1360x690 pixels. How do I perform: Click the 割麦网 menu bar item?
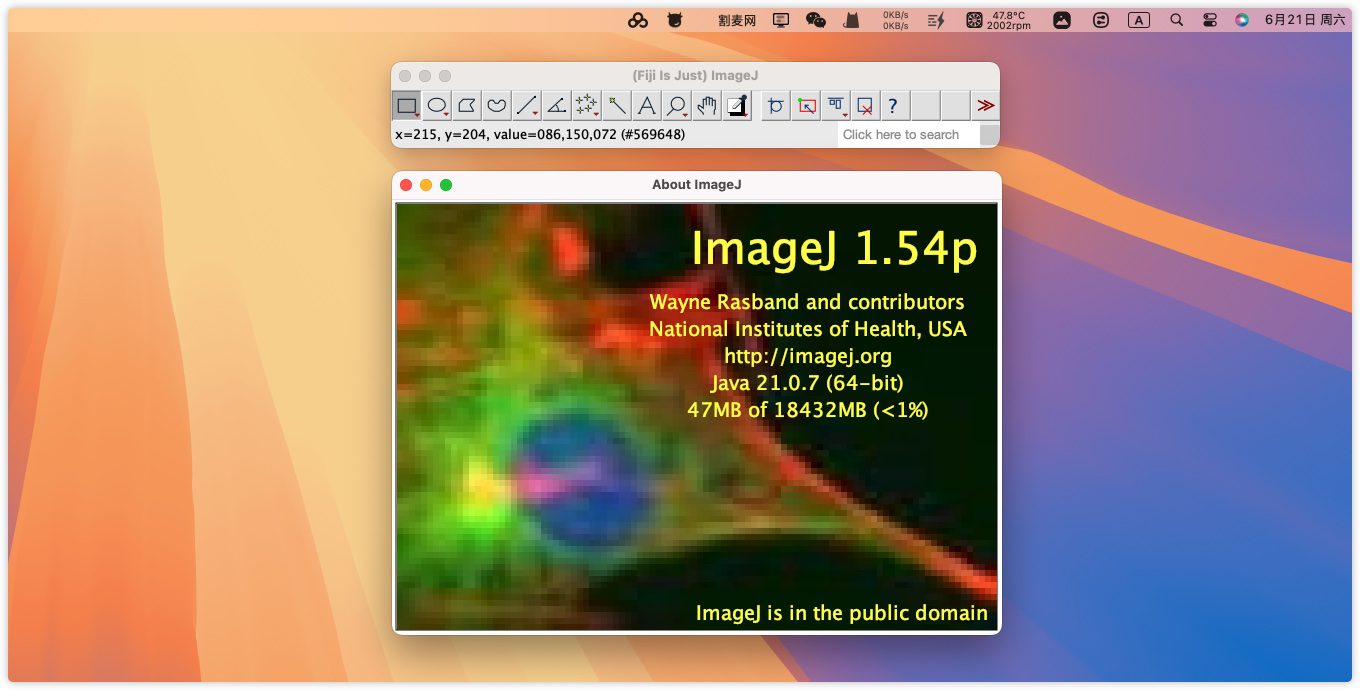(x=737, y=20)
